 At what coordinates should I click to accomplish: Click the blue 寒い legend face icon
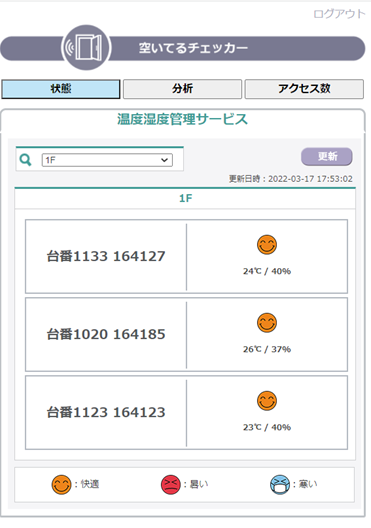(x=280, y=485)
